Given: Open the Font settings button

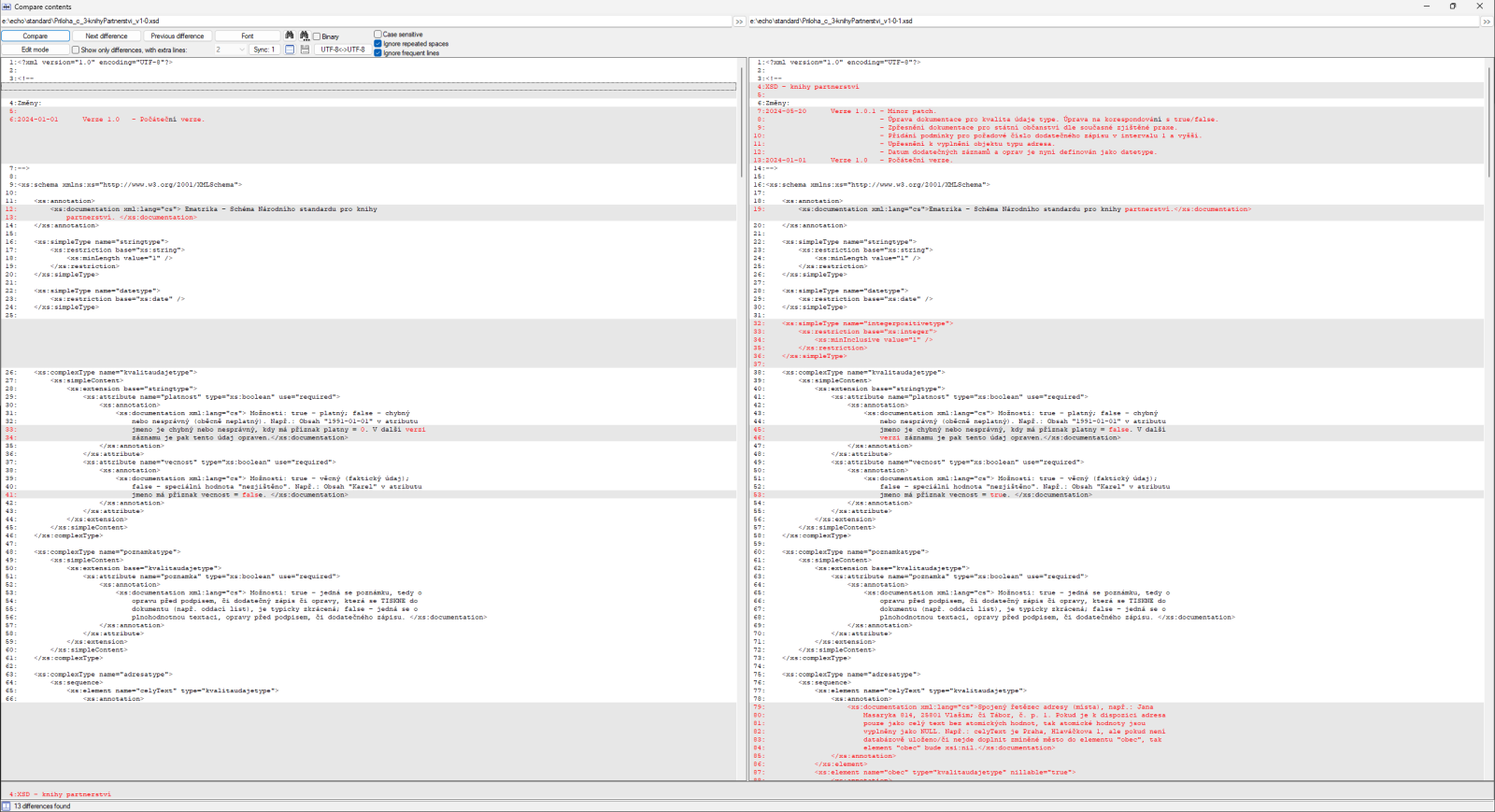Looking at the screenshot, I should [248, 36].
